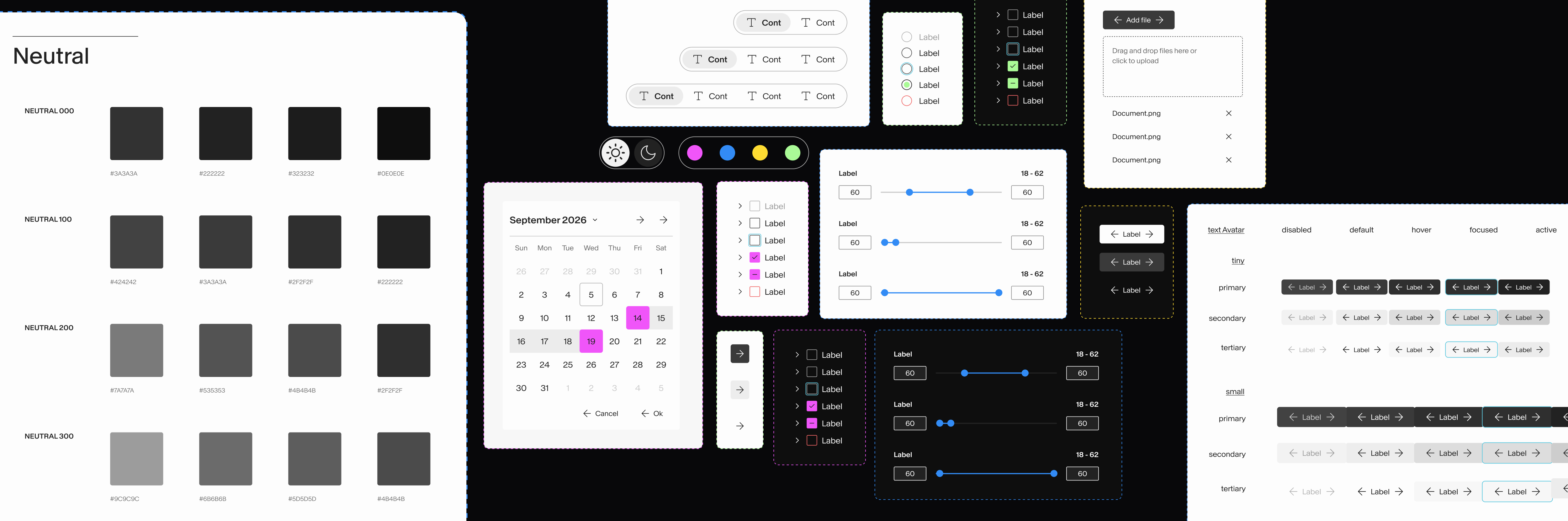Select the highlighted Cont tab in the three-segment control
Screen dimensions: 1568x521
[708, 59]
